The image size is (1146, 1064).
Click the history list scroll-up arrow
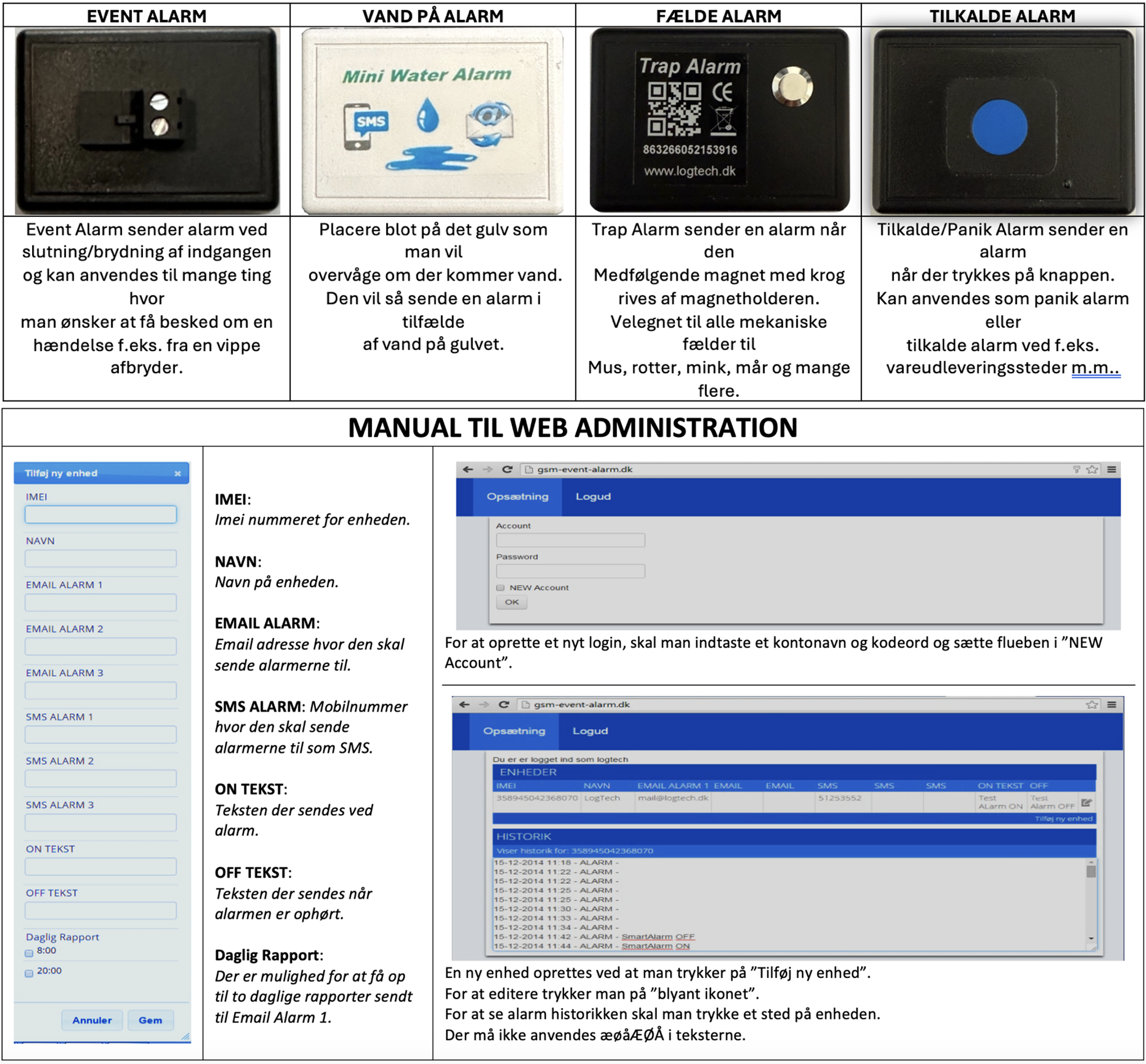pyautogui.click(x=1091, y=862)
